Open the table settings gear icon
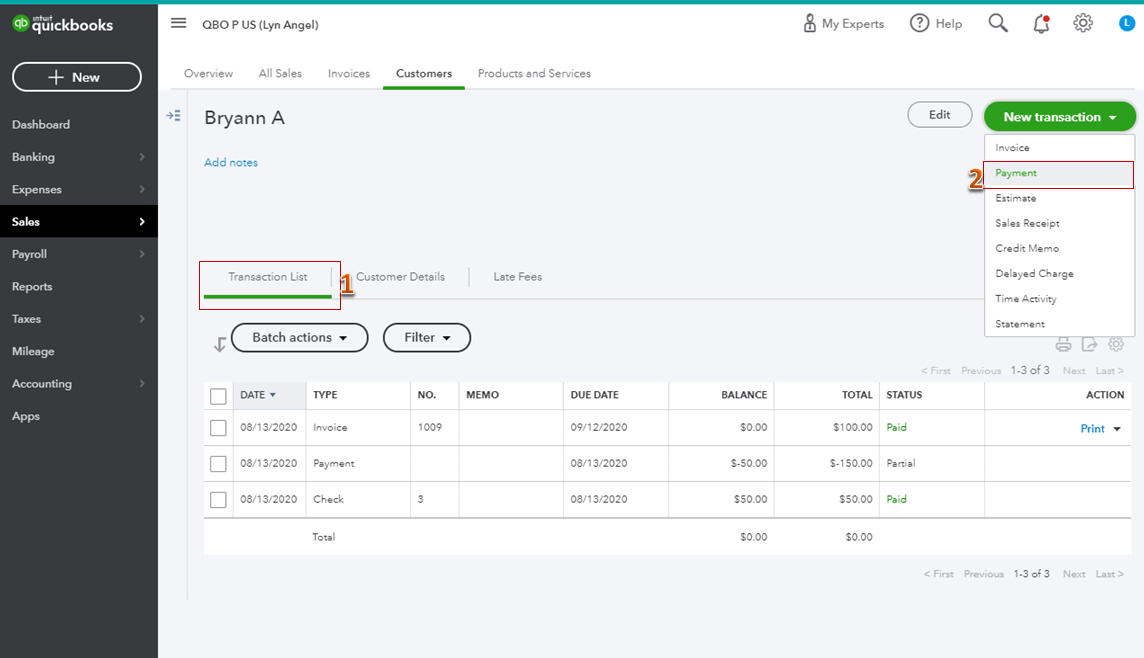 click(1116, 344)
